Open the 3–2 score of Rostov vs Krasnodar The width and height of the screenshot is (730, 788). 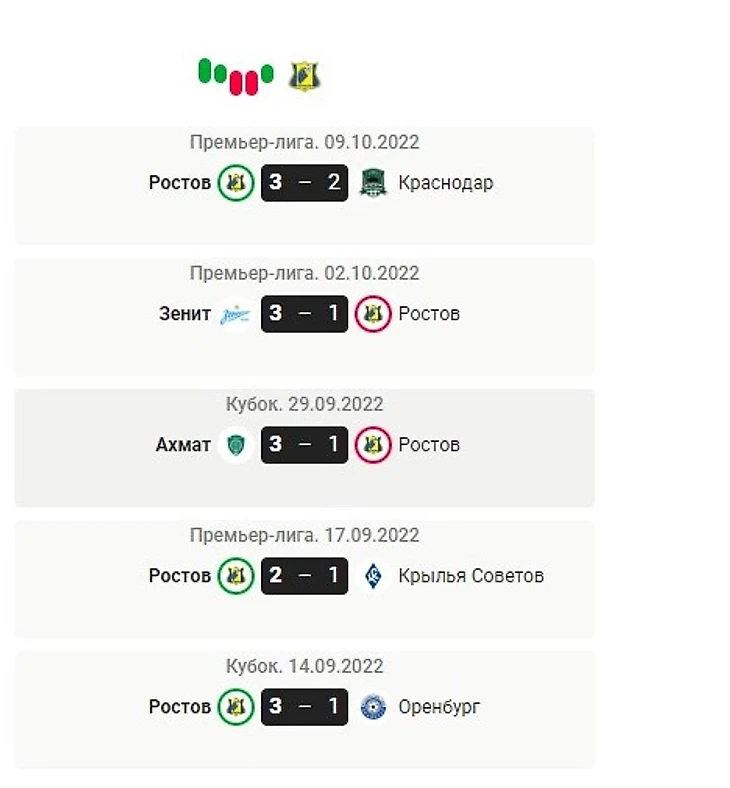[x=304, y=183]
